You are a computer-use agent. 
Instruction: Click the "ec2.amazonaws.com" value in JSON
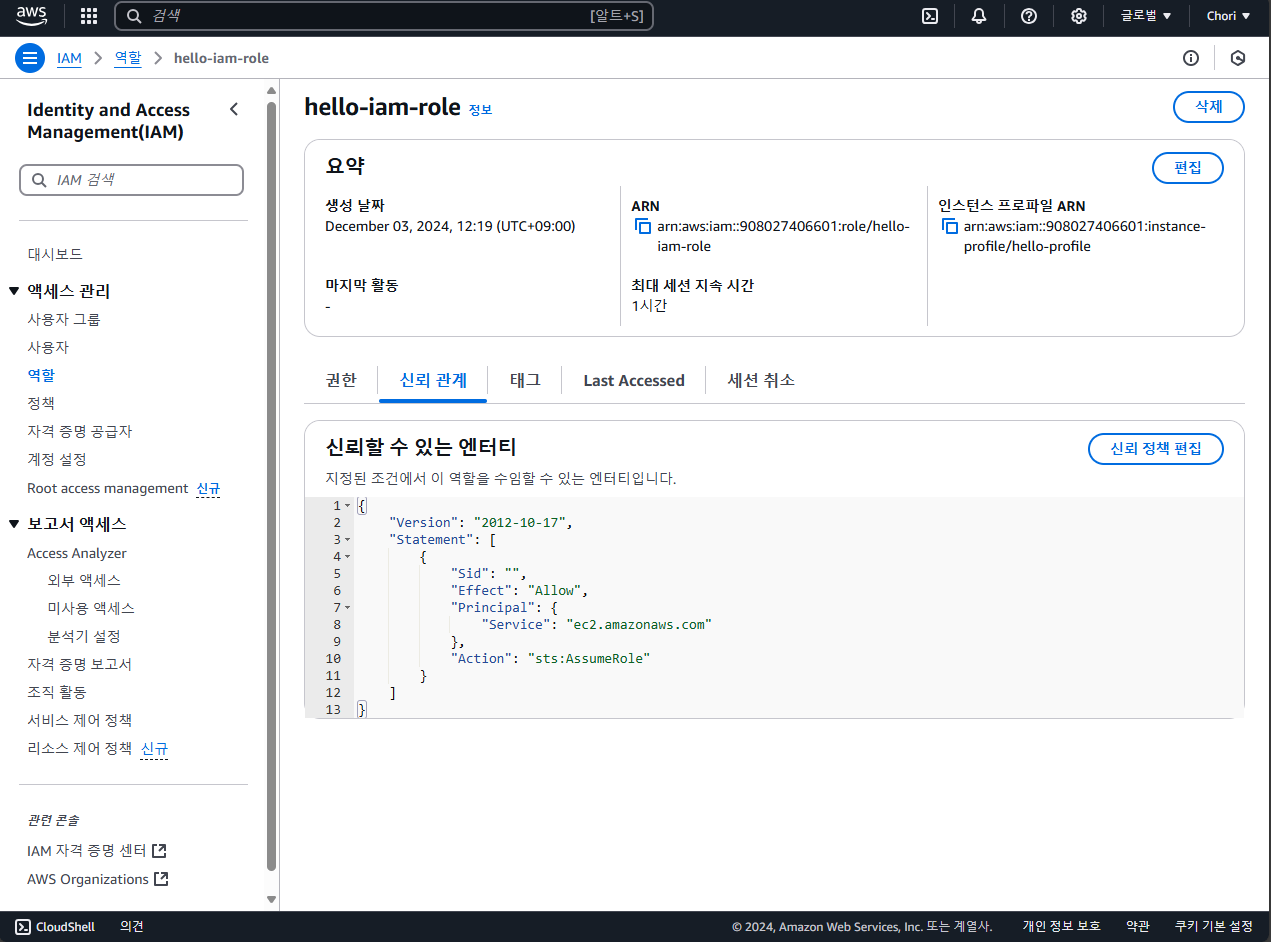tap(638, 624)
